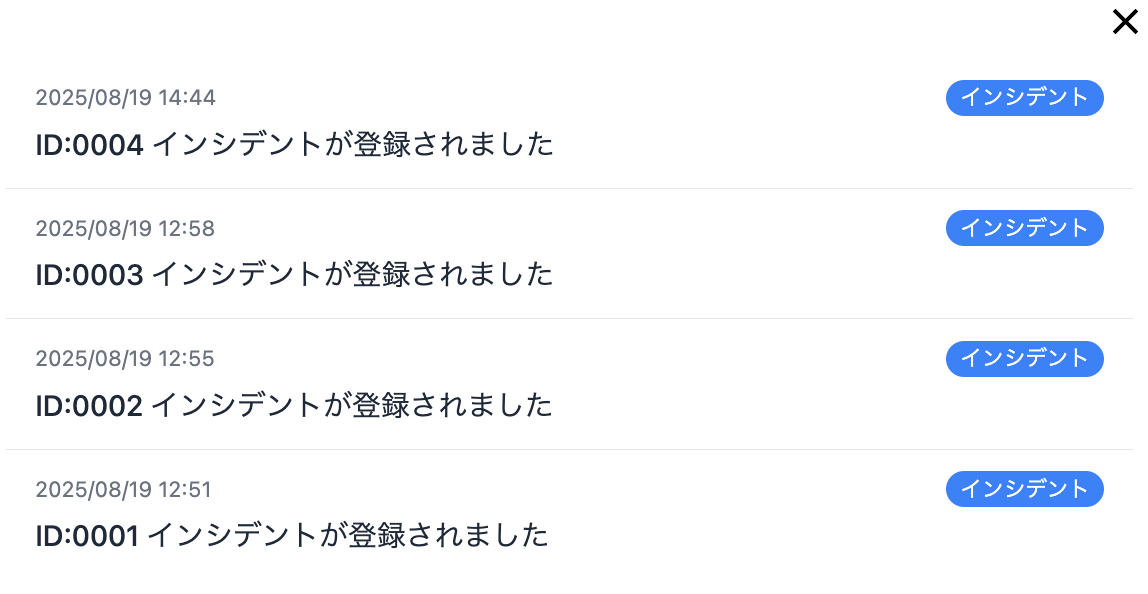Click the bottommost インシデント label
This screenshot has width=1148, height=594.
coord(1024,489)
